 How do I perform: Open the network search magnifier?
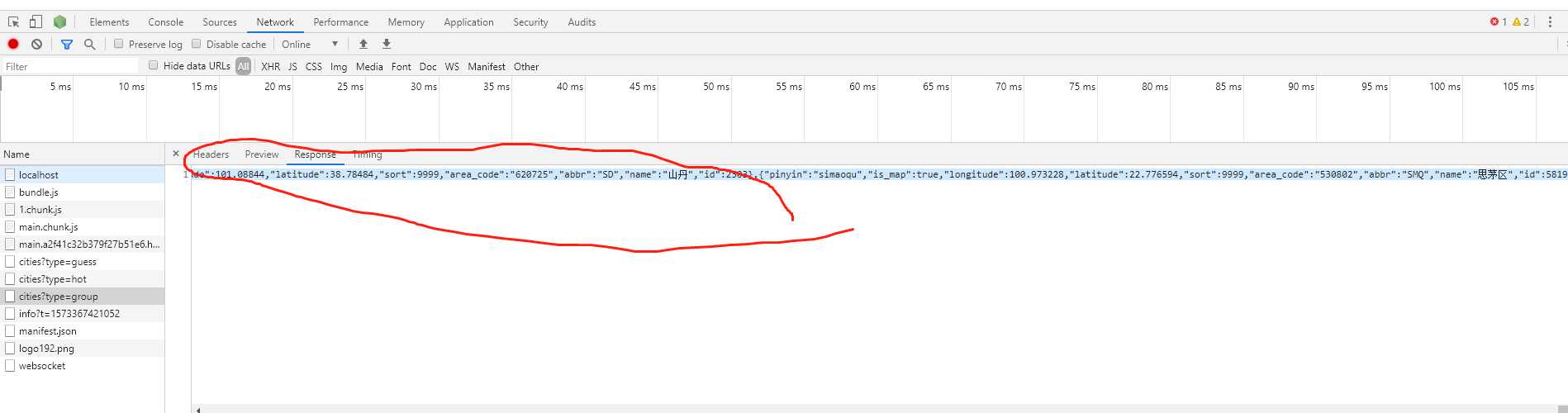pos(89,44)
